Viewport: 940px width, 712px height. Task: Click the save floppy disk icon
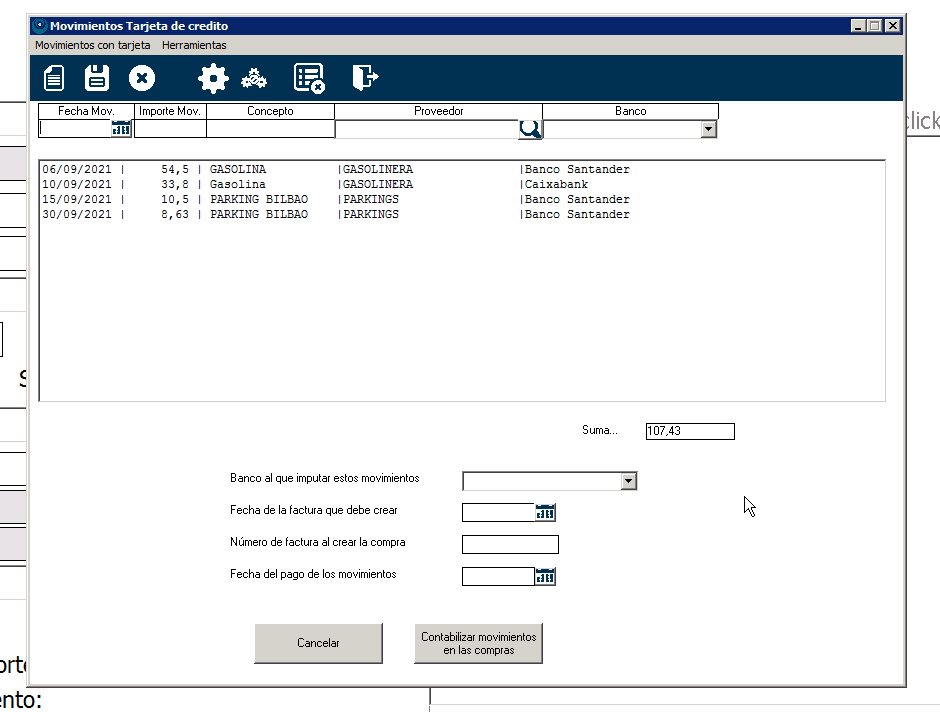point(97,78)
